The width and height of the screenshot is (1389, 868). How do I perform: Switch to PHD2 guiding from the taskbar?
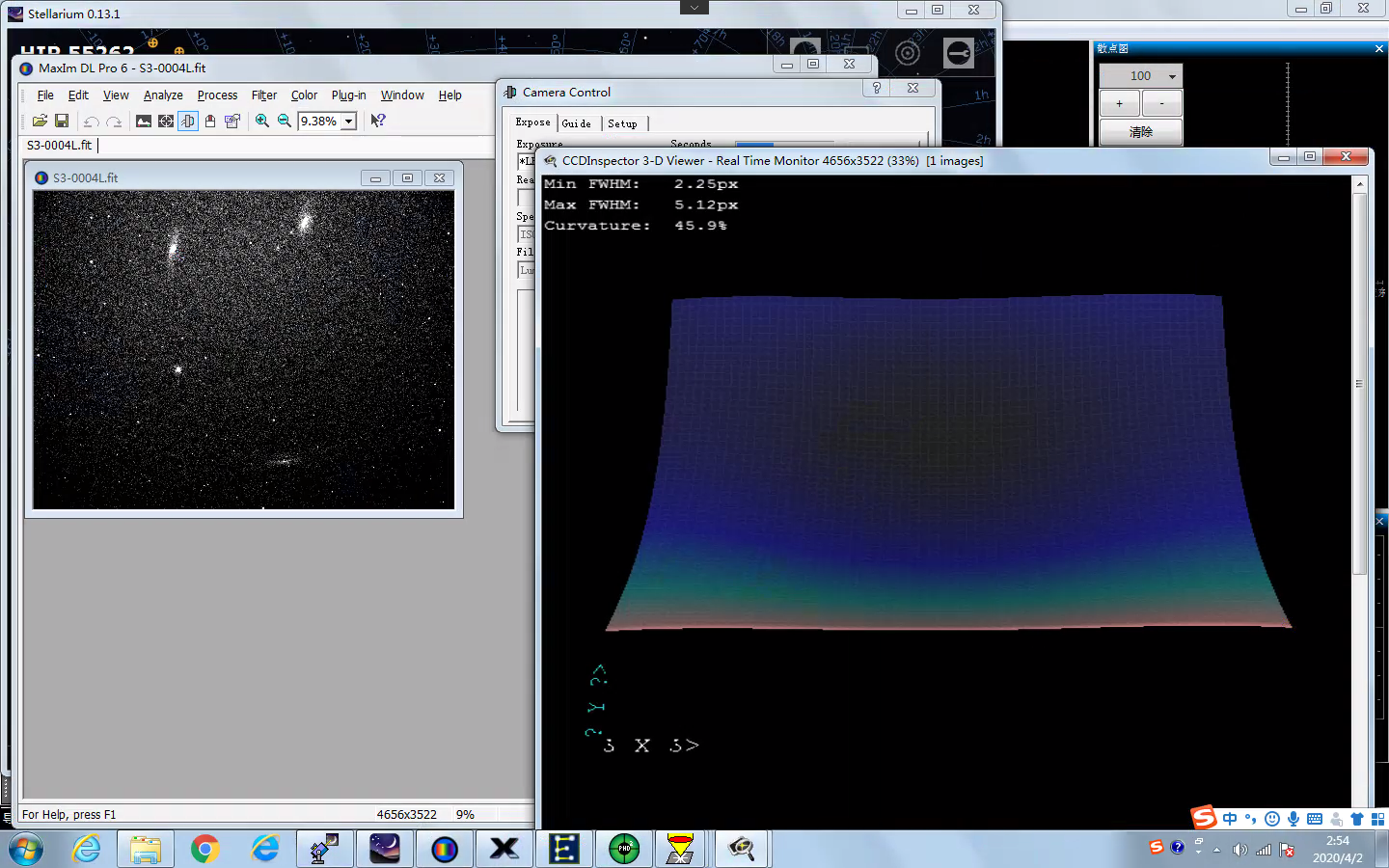(x=624, y=849)
